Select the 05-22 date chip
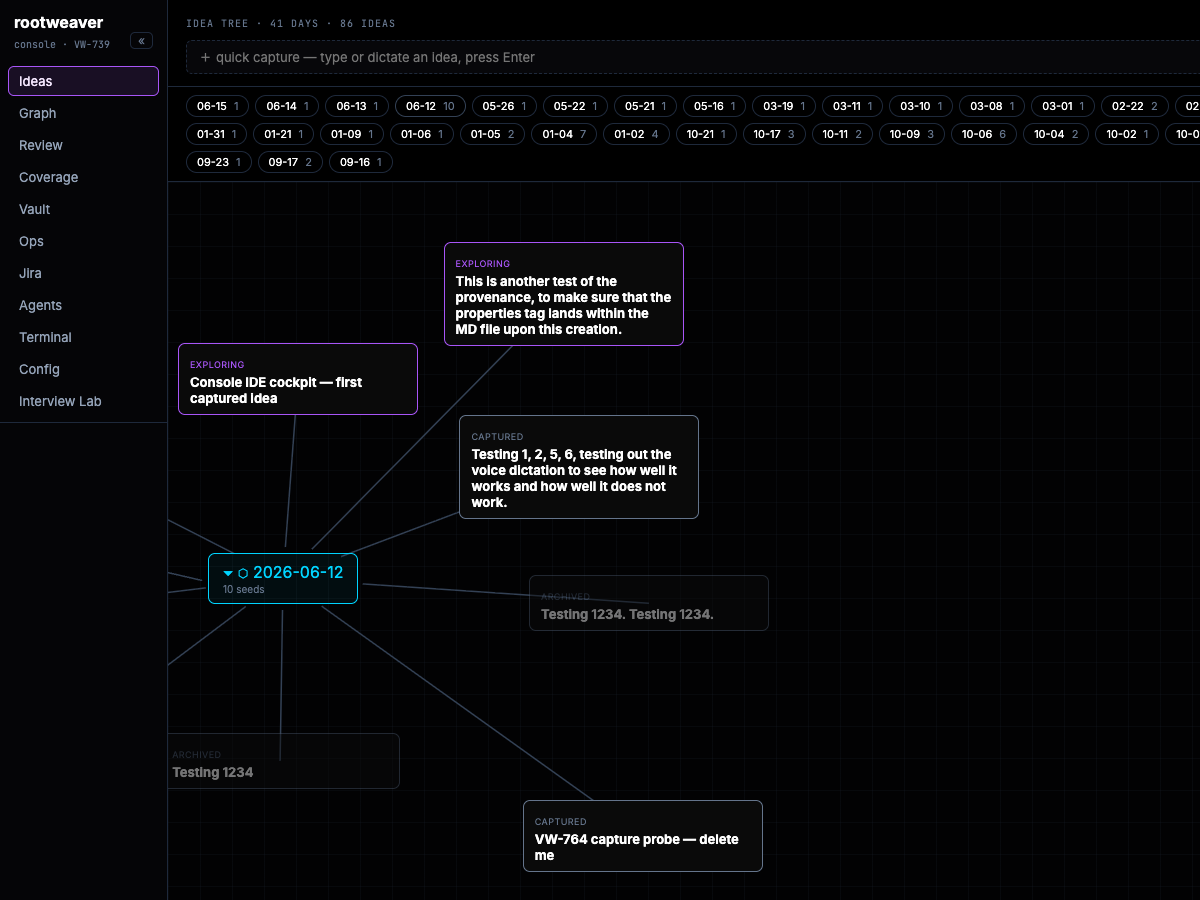 (575, 106)
